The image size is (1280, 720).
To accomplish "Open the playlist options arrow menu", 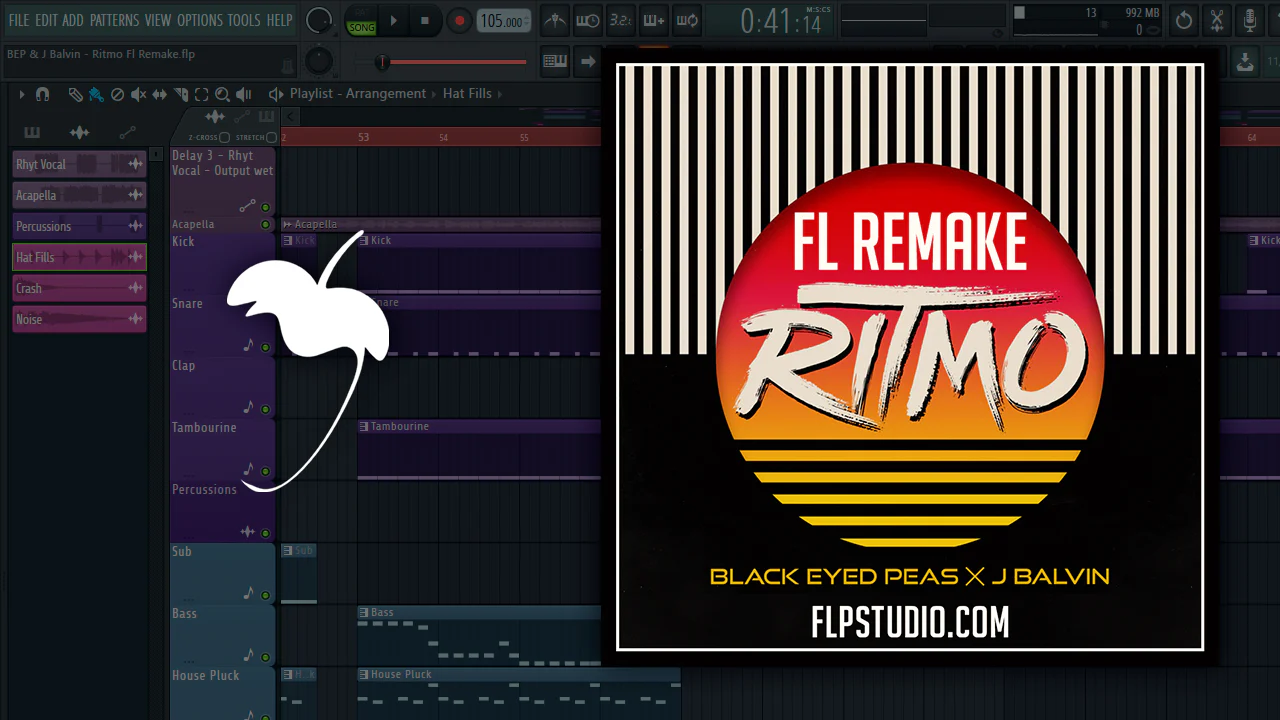I will 21,94.
